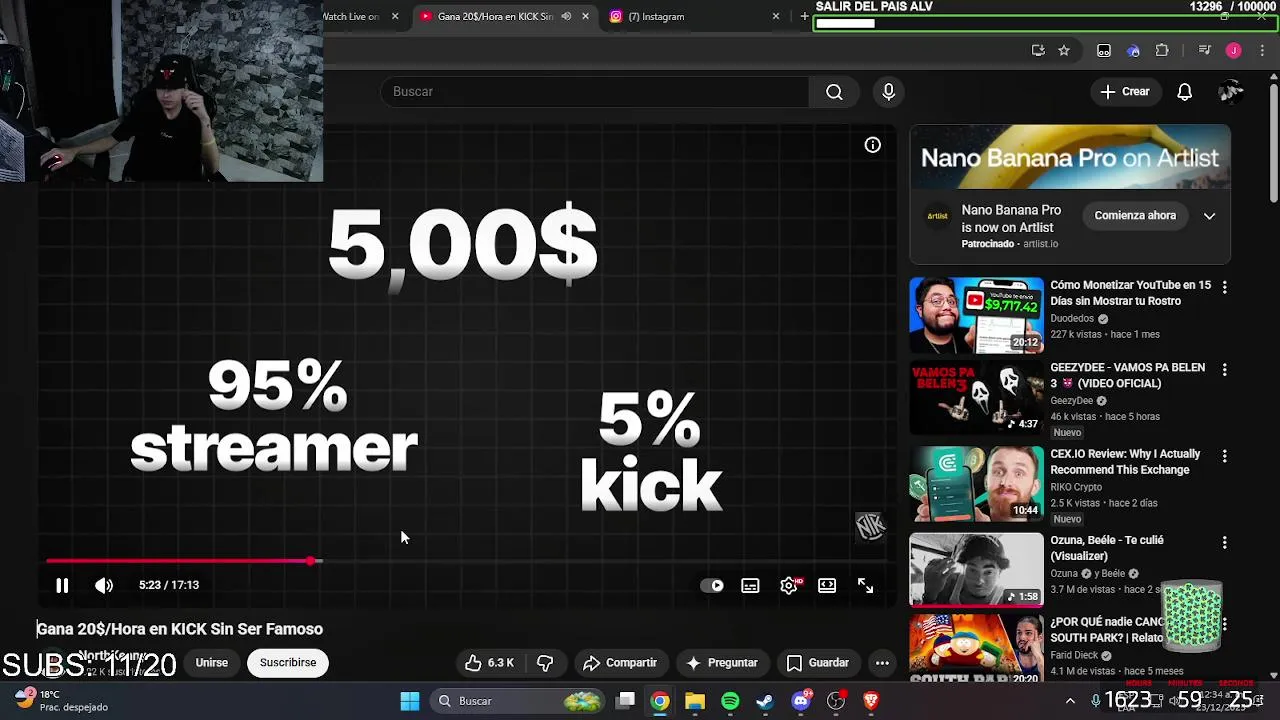This screenshot has height=720, width=1280.
Task: Open YouTube account avatar menu
Action: tap(1231, 92)
